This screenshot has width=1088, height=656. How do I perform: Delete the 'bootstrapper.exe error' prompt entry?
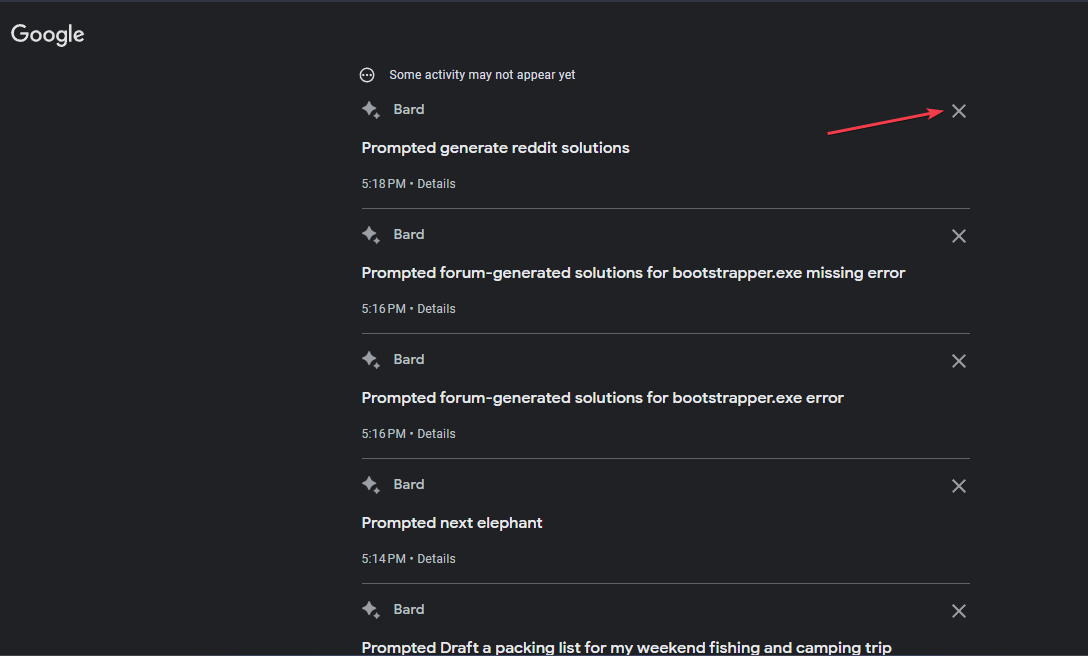[x=958, y=361]
